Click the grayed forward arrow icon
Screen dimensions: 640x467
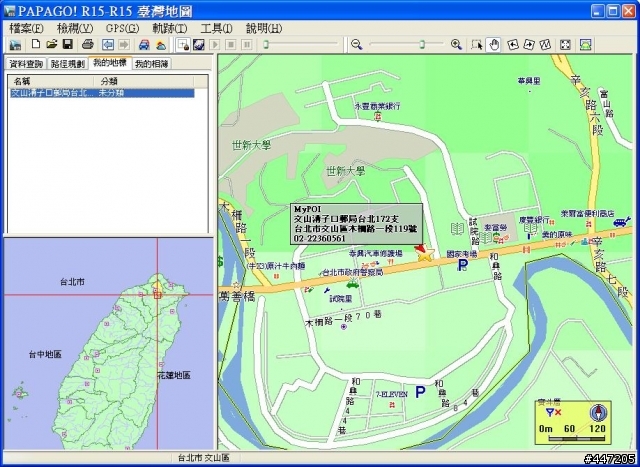point(124,44)
